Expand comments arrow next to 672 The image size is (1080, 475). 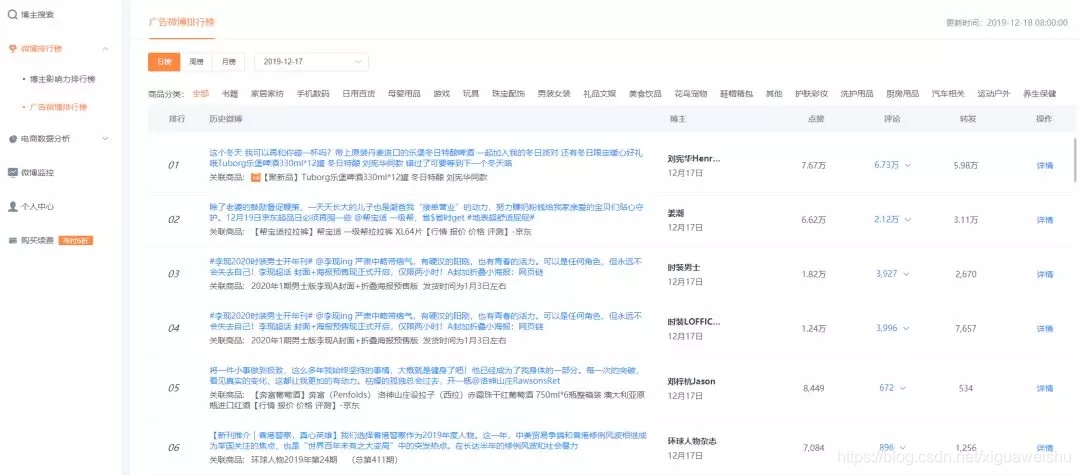pos(904,388)
